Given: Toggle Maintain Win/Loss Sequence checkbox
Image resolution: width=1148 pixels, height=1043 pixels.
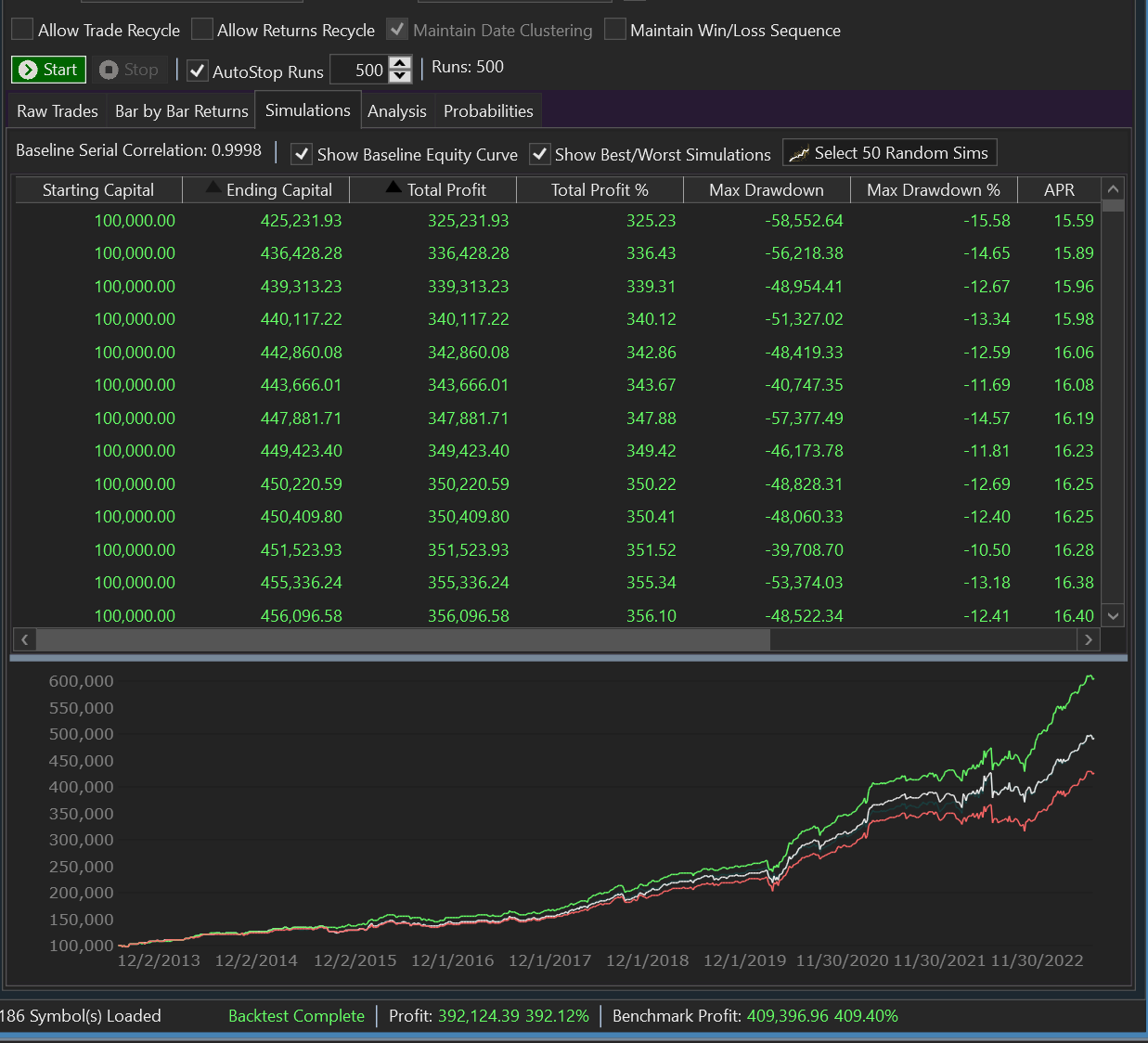Looking at the screenshot, I should point(615,30).
